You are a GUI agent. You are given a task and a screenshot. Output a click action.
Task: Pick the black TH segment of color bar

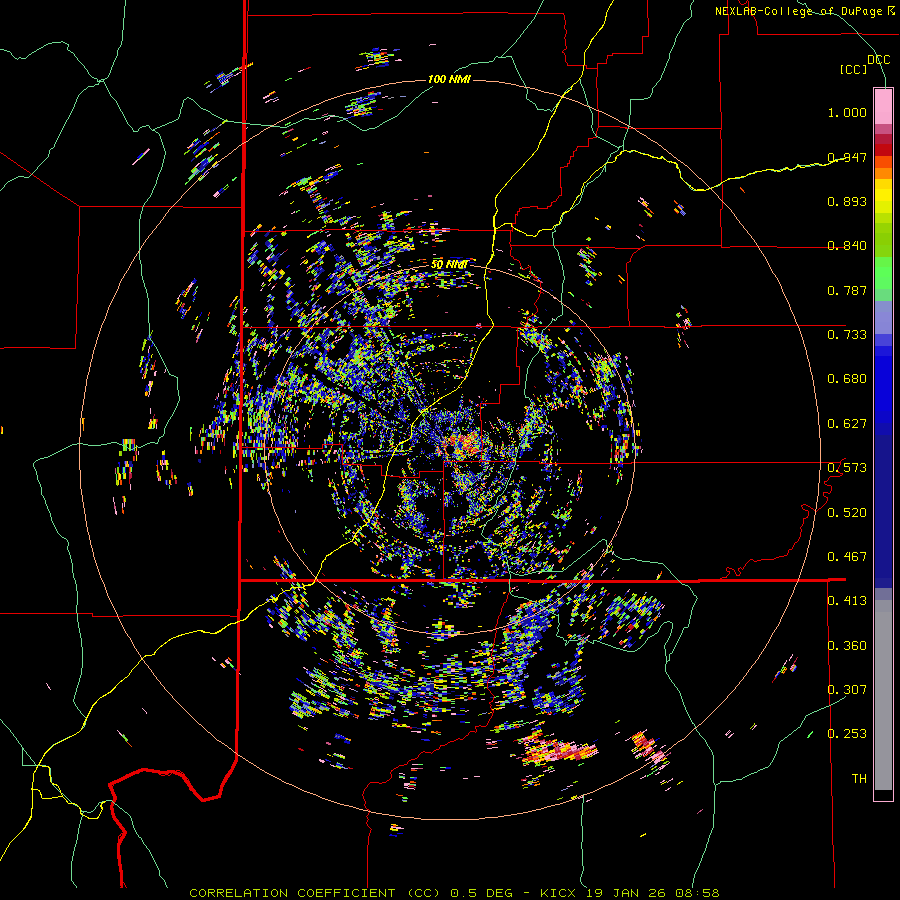[883, 795]
